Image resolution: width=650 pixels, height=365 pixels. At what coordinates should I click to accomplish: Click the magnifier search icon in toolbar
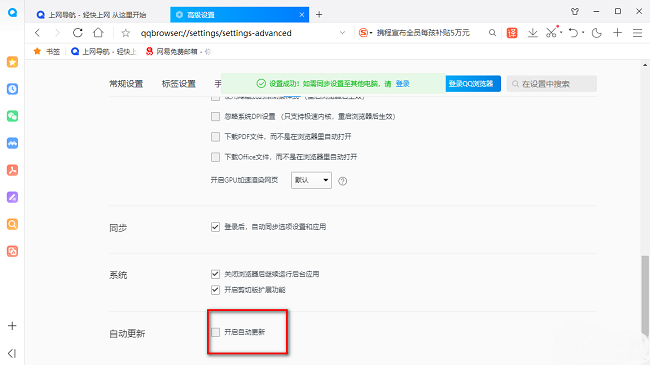pyautogui.click(x=492, y=33)
